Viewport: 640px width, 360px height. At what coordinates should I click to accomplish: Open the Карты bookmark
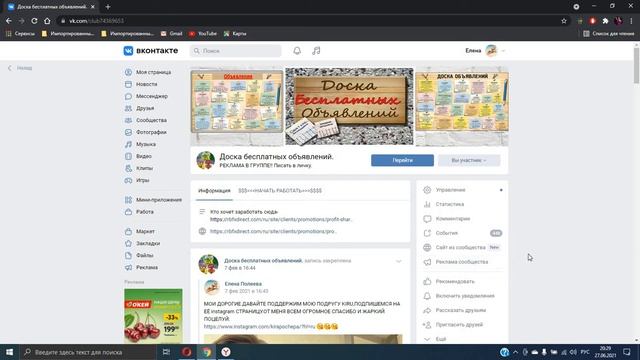pyautogui.click(x=235, y=34)
